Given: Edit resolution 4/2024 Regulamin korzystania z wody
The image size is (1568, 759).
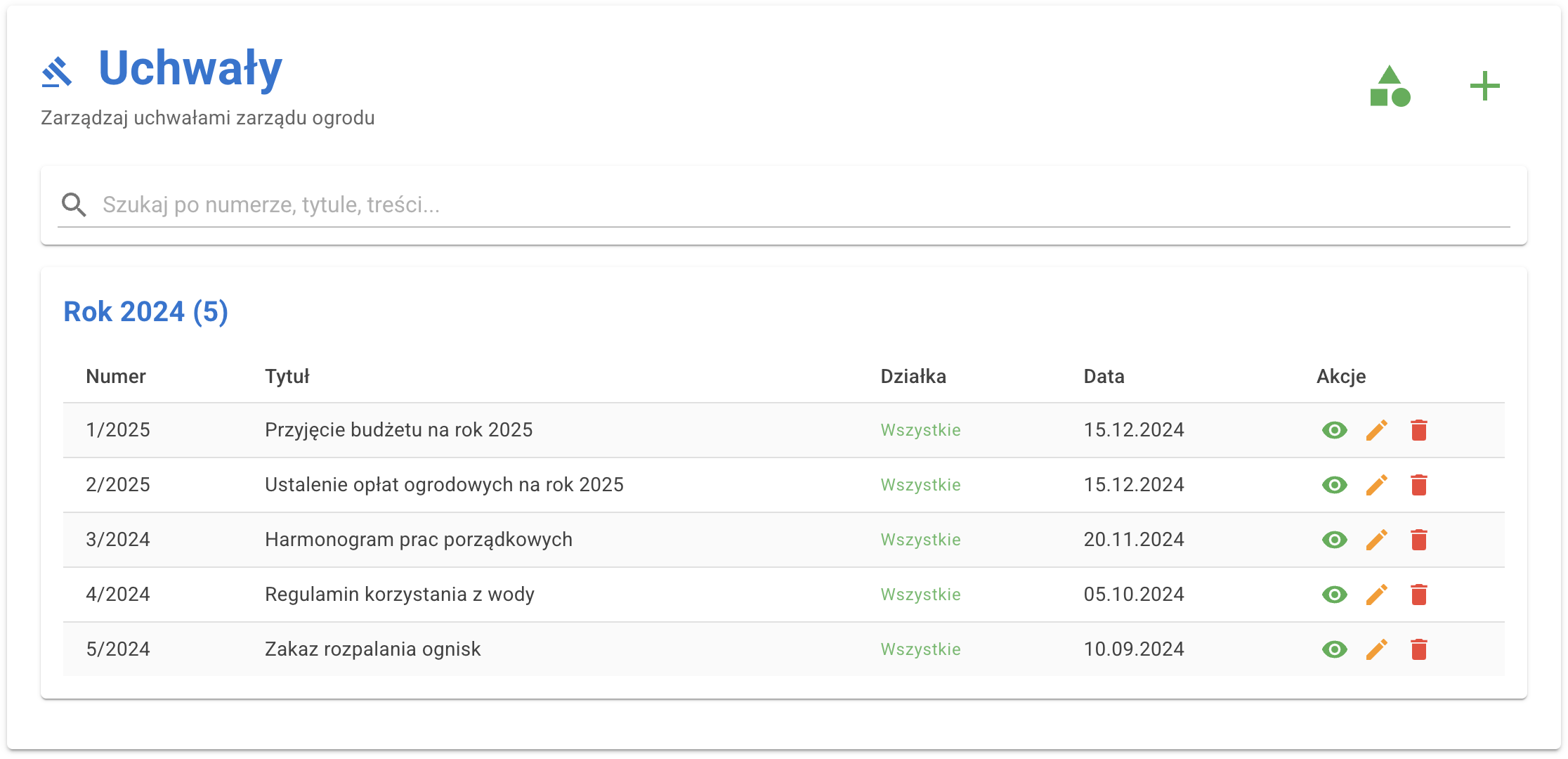Looking at the screenshot, I should pyautogui.click(x=1376, y=595).
